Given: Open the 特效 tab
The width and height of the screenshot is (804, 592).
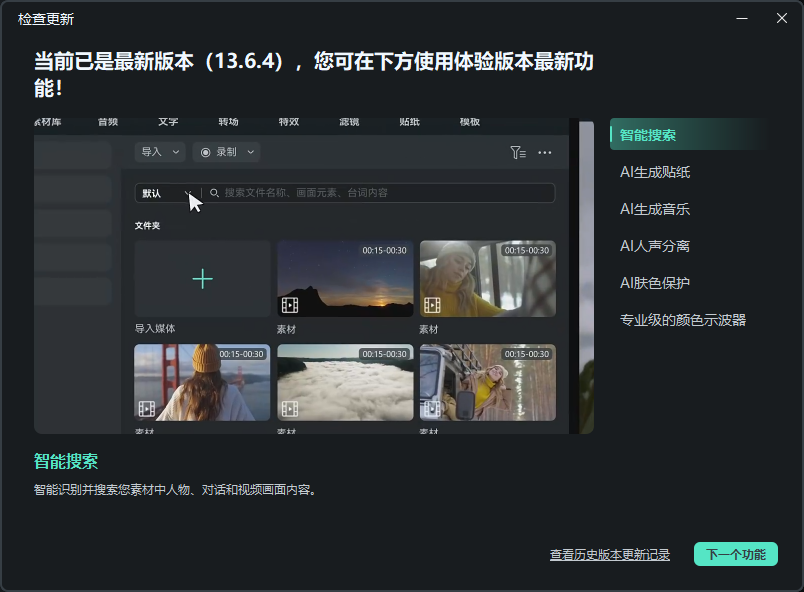Looking at the screenshot, I should (288, 122).
